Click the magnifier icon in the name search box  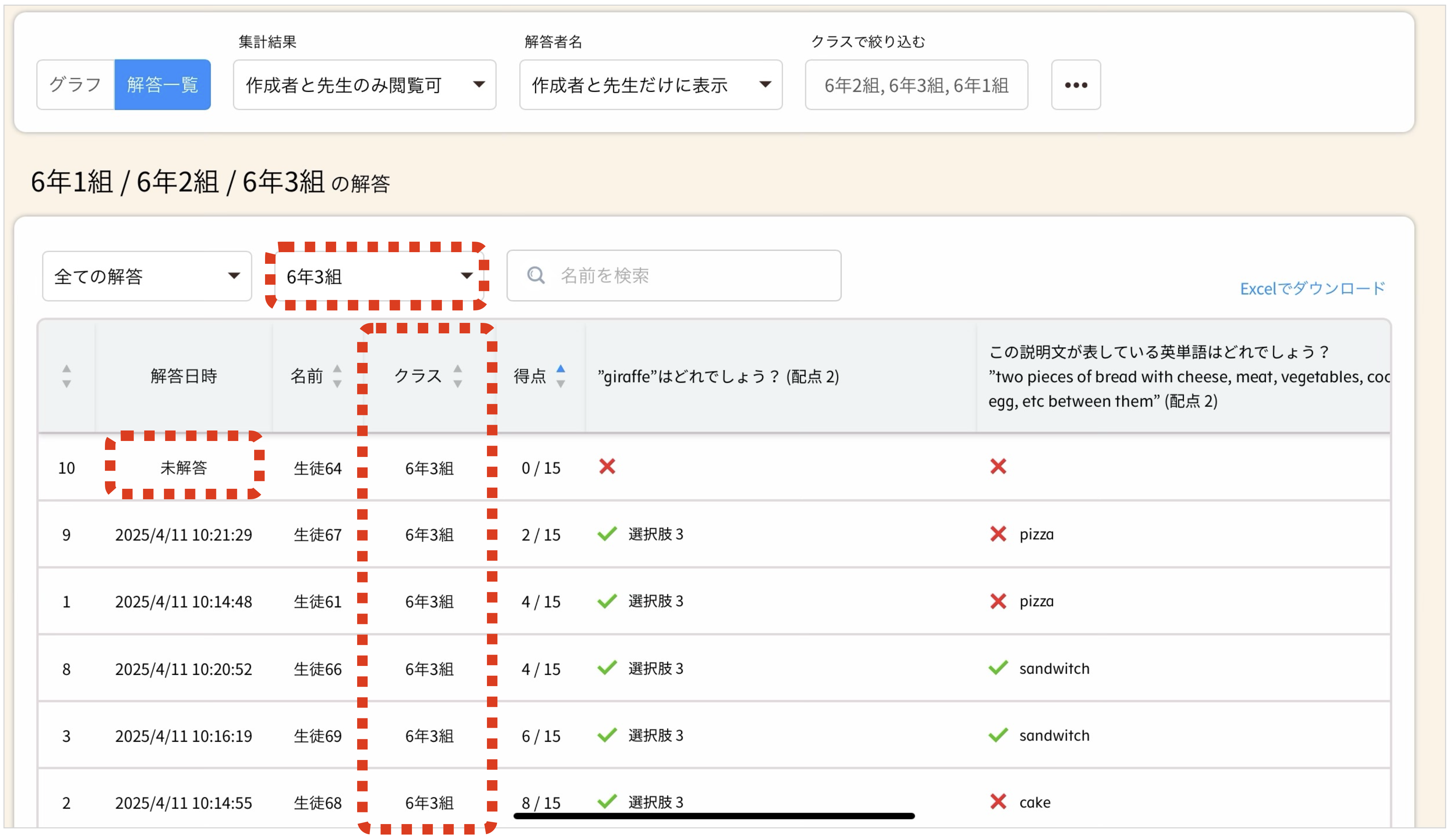[x=536, y=275]
